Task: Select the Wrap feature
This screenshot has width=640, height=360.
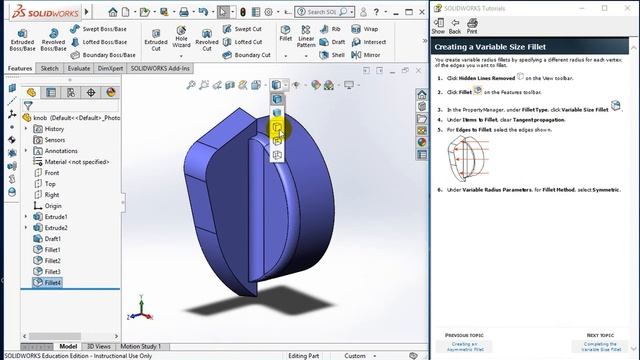Action: click(364, 29)
